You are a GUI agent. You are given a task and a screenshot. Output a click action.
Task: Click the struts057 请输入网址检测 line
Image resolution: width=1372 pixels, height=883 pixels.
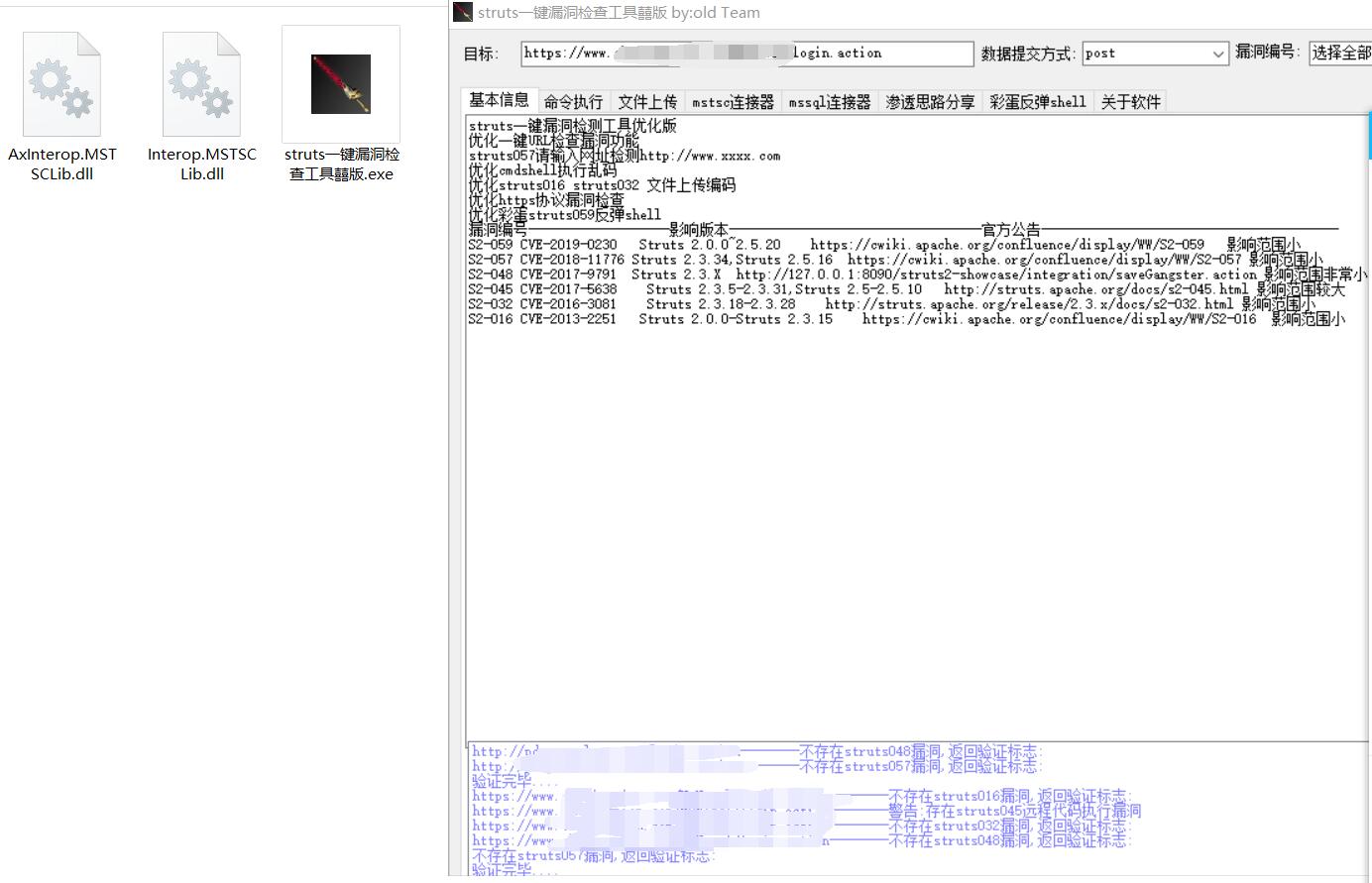(x=625, y=156)
